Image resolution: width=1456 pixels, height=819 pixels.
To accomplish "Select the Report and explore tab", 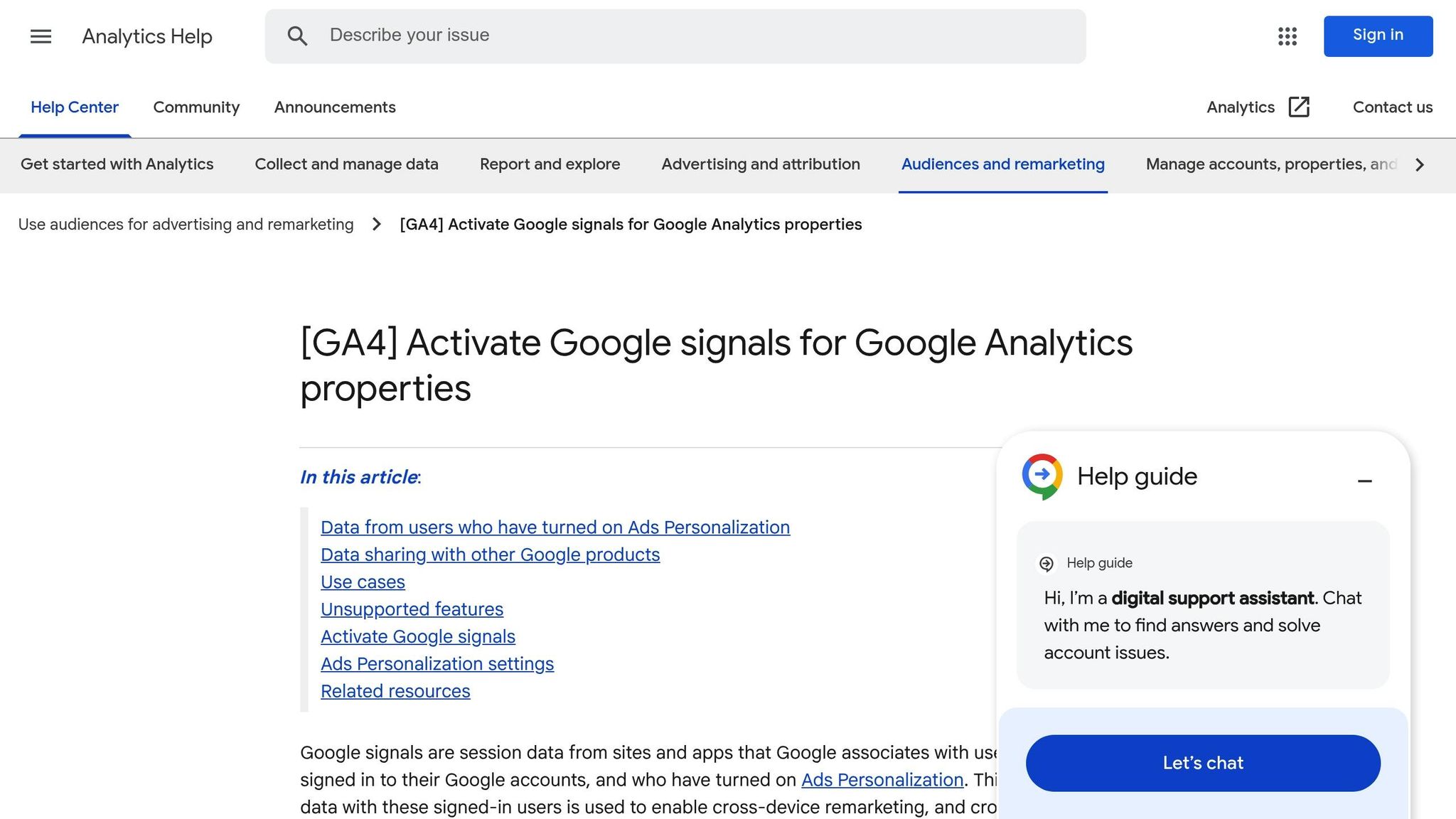I will (x=549, y=164).
